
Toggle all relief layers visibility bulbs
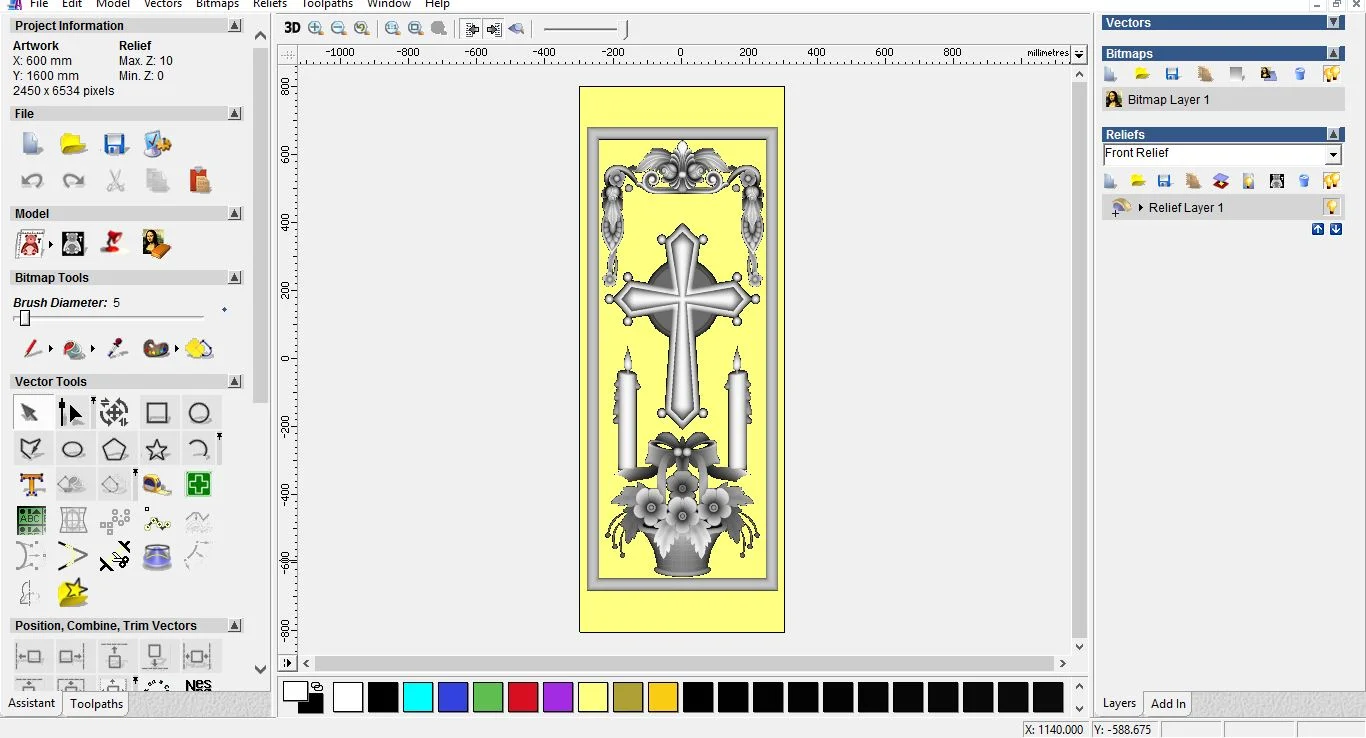pos(1331,181)
